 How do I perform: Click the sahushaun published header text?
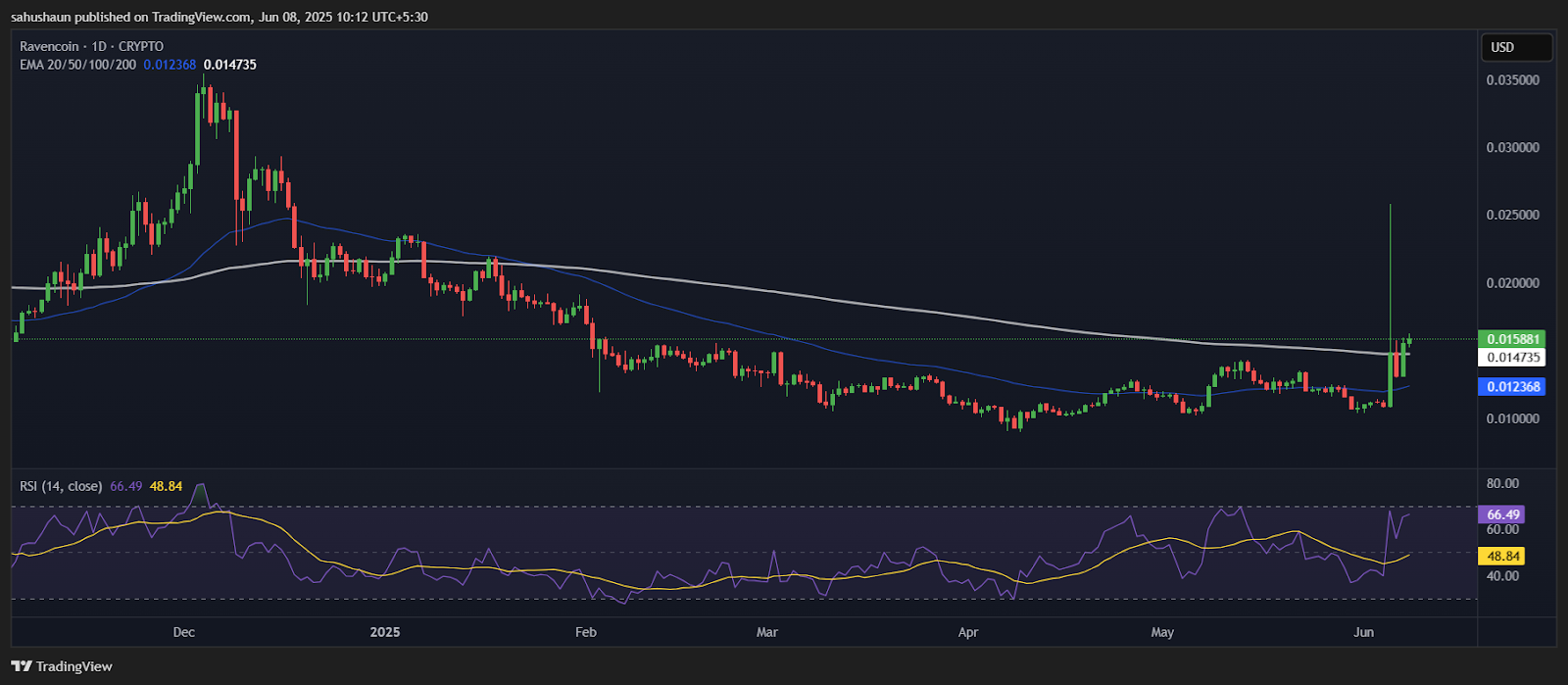70,17
